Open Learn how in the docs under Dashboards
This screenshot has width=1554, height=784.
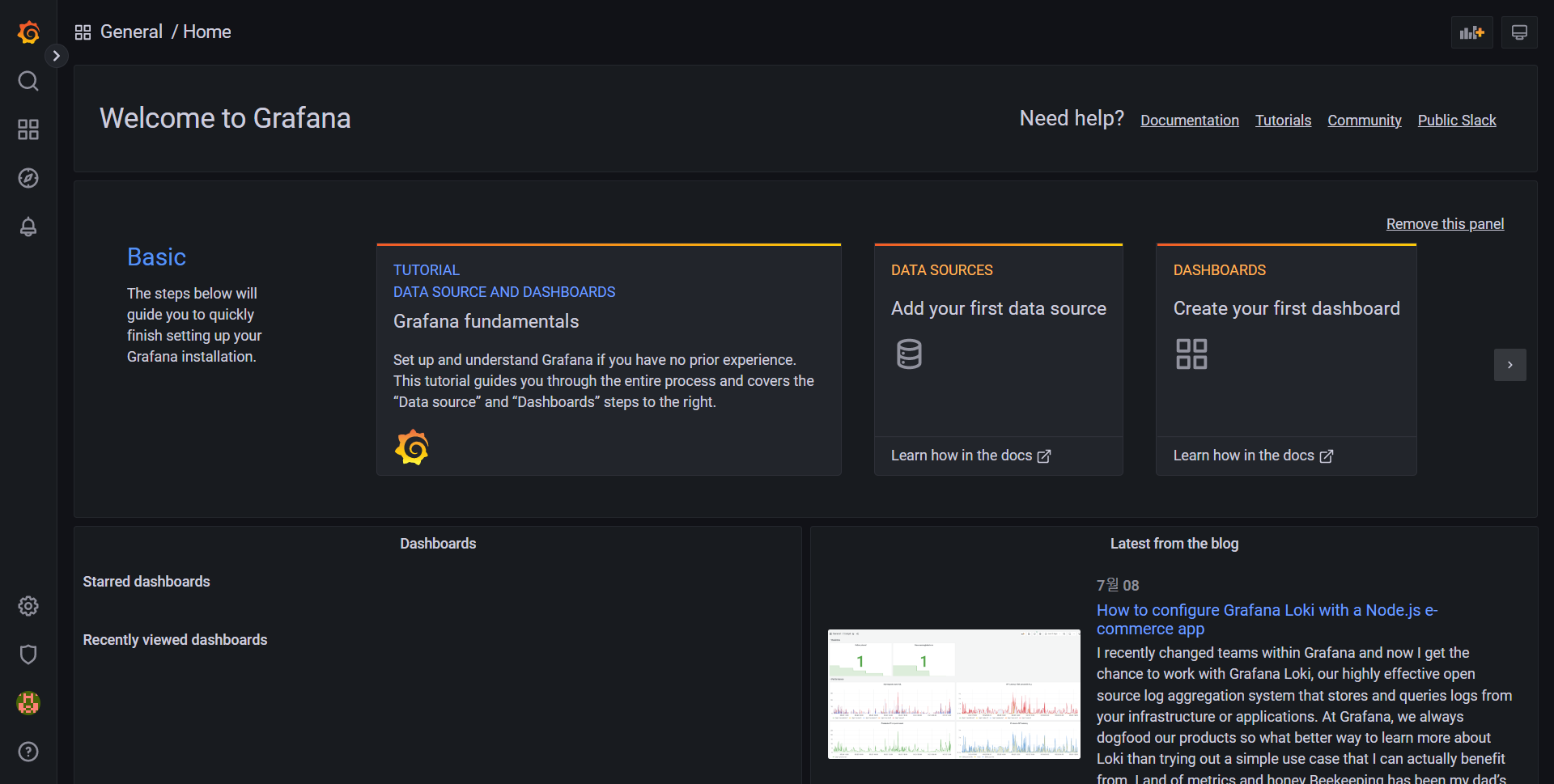pos(1253,456)
